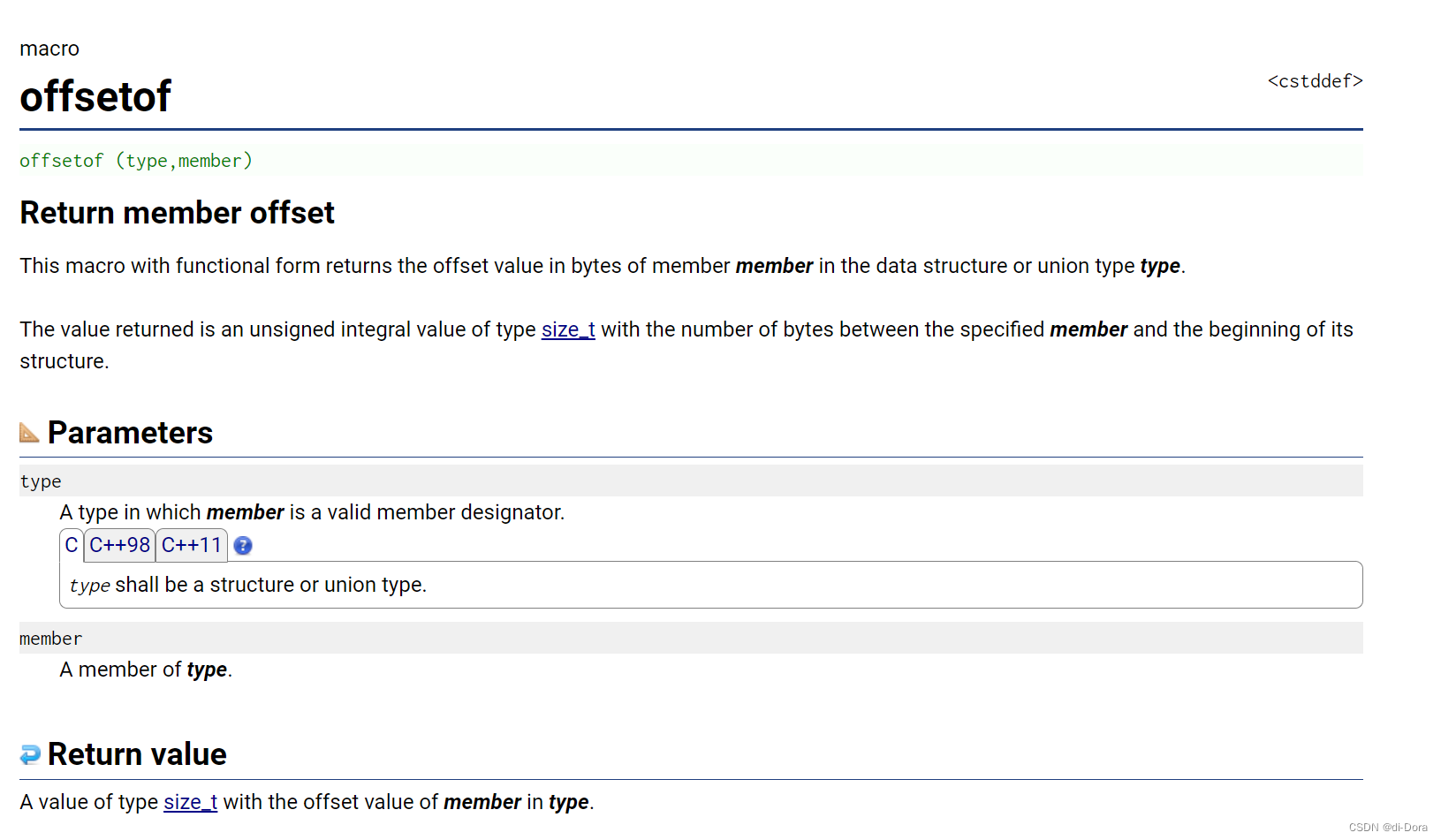Click the offsetof page title

[95, 96]
